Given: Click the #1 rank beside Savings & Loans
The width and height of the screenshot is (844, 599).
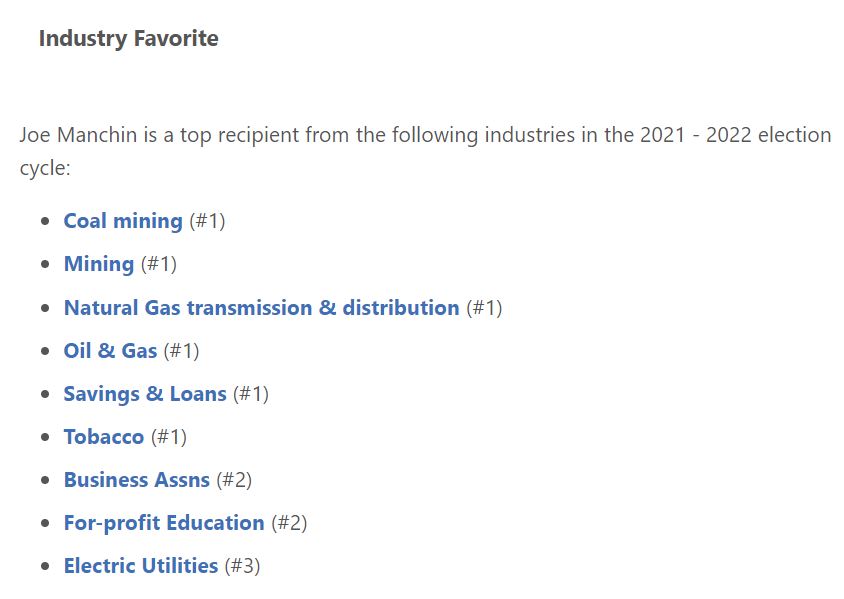Looking at the screenshot, I should 251,394.
